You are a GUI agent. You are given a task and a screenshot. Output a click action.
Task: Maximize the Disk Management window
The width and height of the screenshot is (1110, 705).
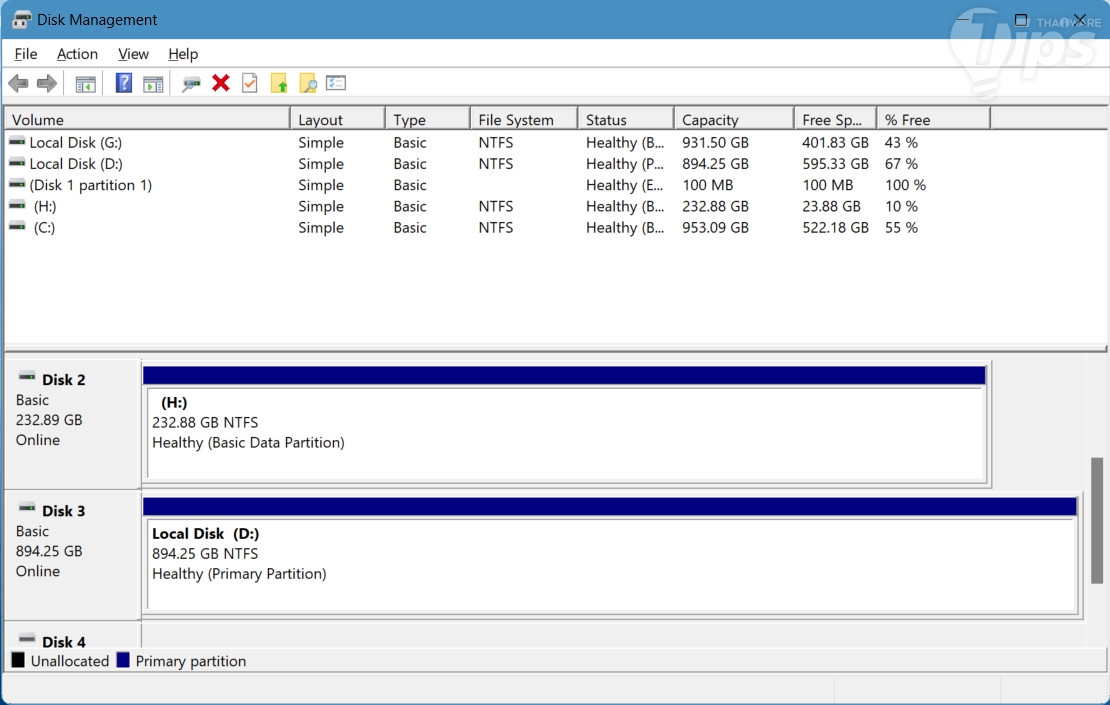(x=1021, y=20)
